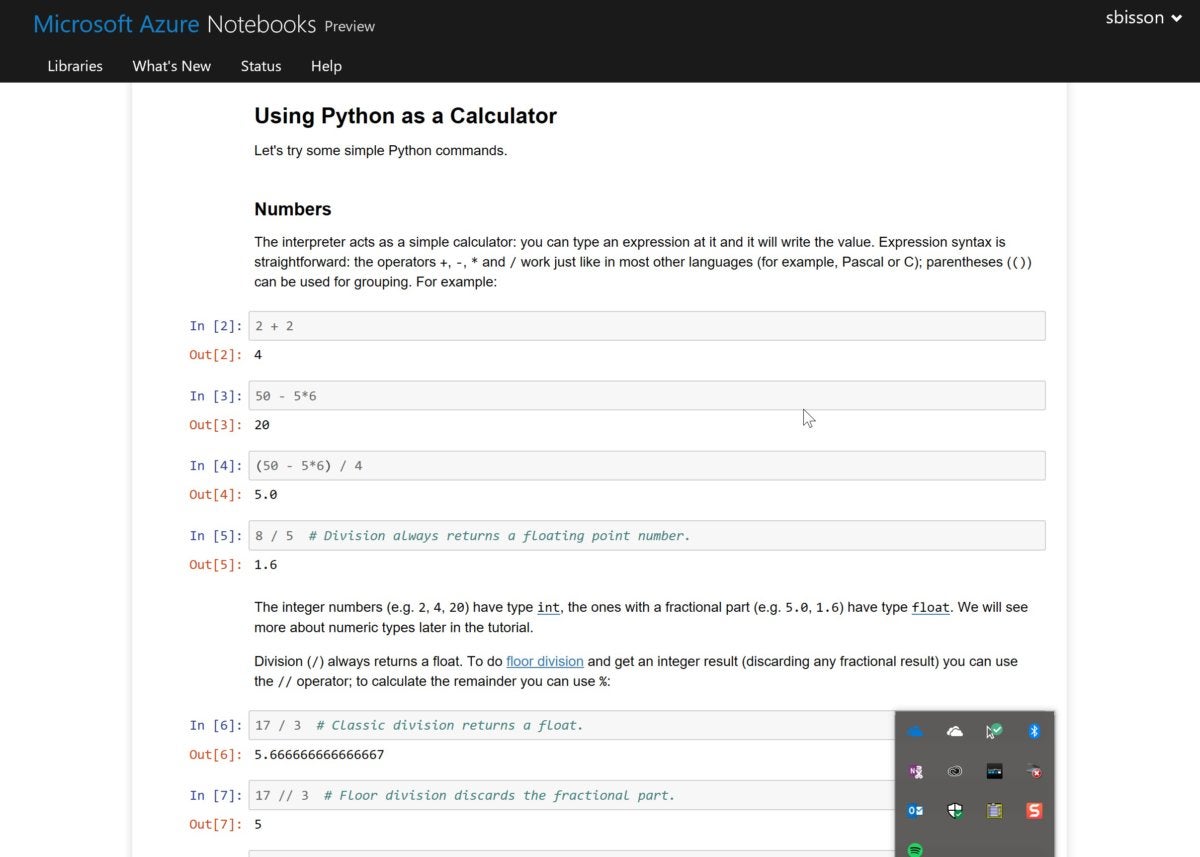Click the code cell with 8 / 5

click(647, 535)
